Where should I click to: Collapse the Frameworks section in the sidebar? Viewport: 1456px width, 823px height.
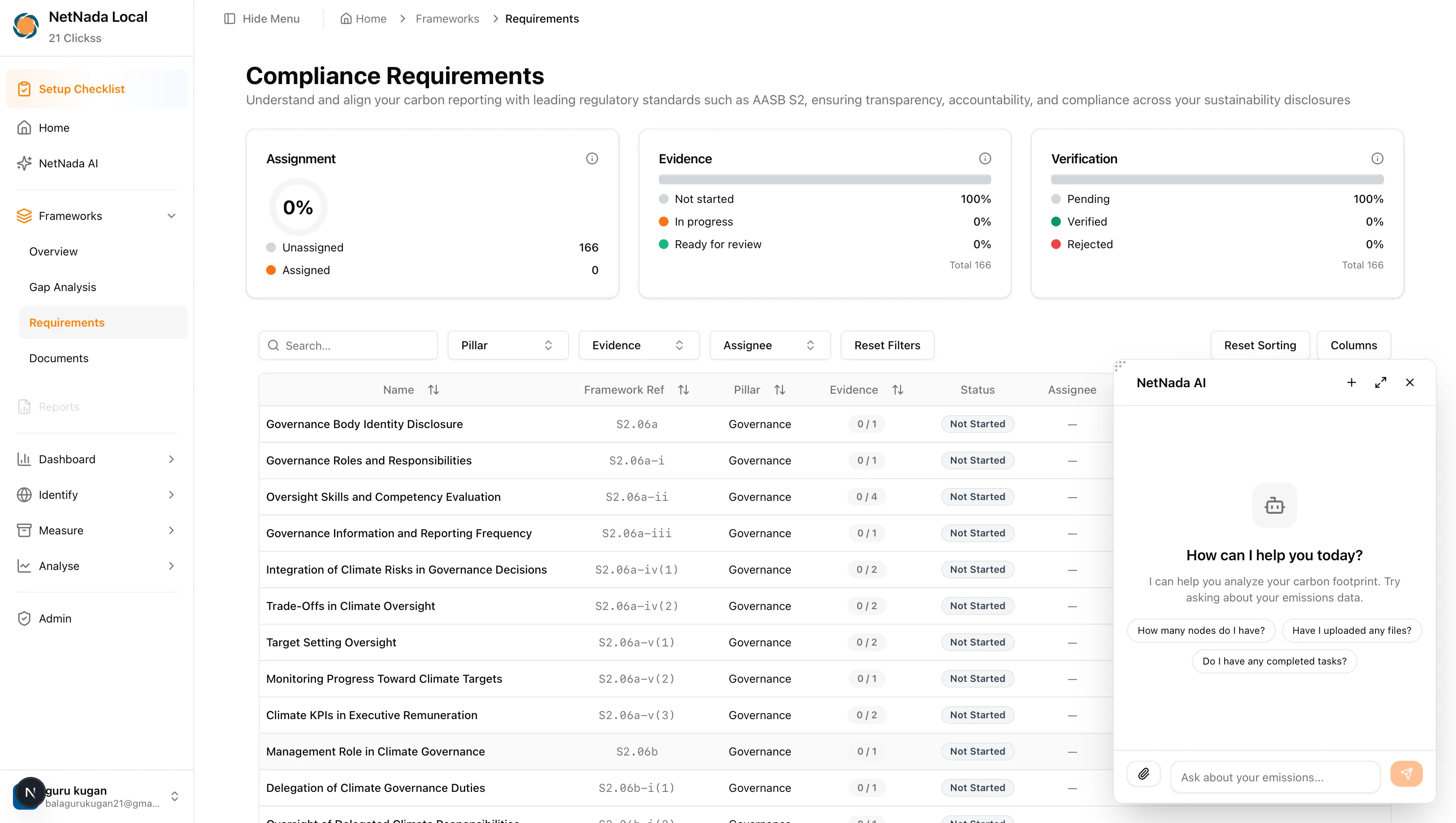pyautogui.click(x=171, y=215)
